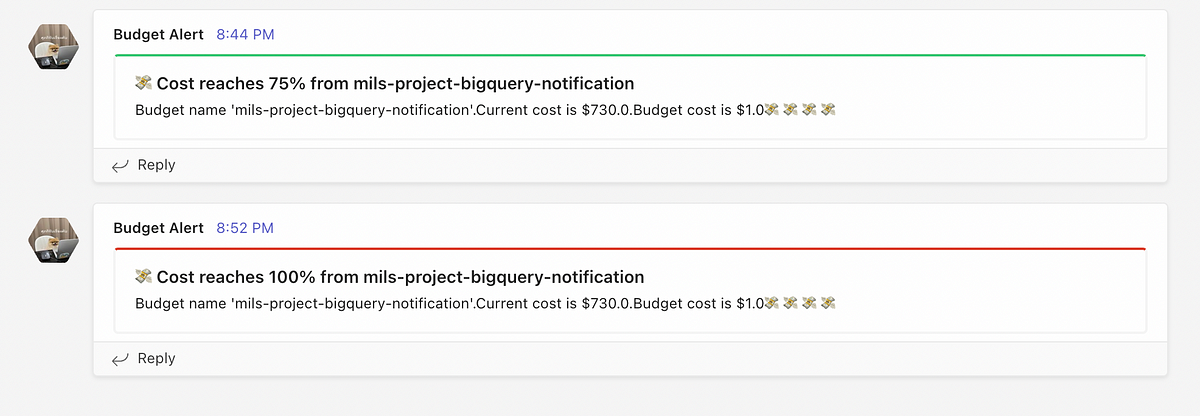Click budget description text in 75% alert card
The width and height of the screenshot is (1200, 416).
coord(448,109)
